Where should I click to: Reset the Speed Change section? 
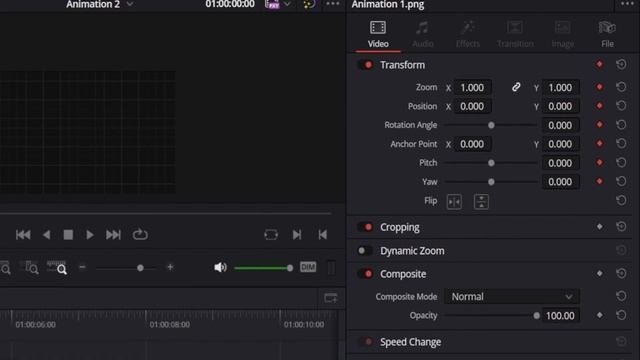(x=621, y=341)
